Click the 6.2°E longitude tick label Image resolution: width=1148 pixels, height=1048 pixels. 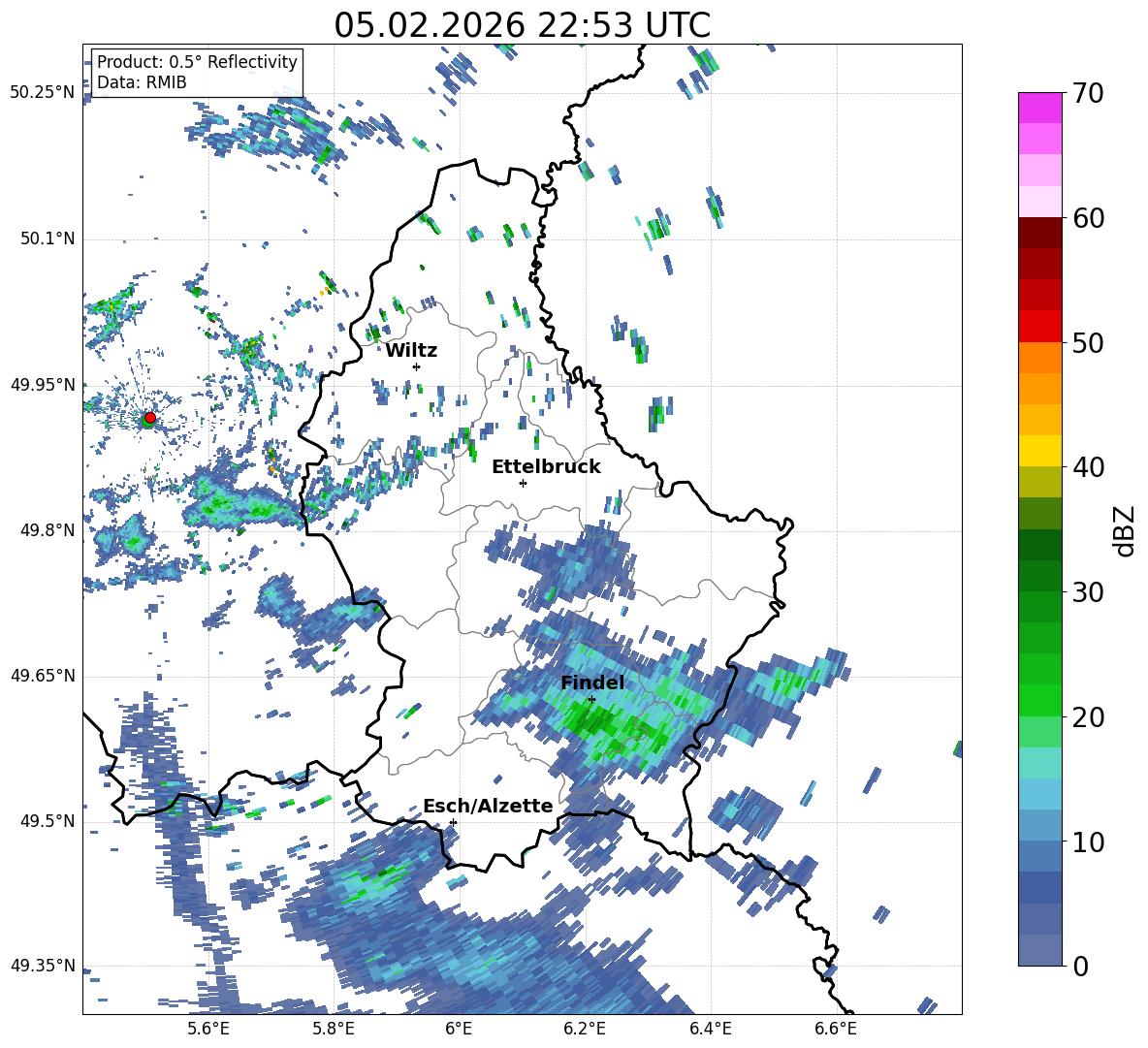[585, 1029]
